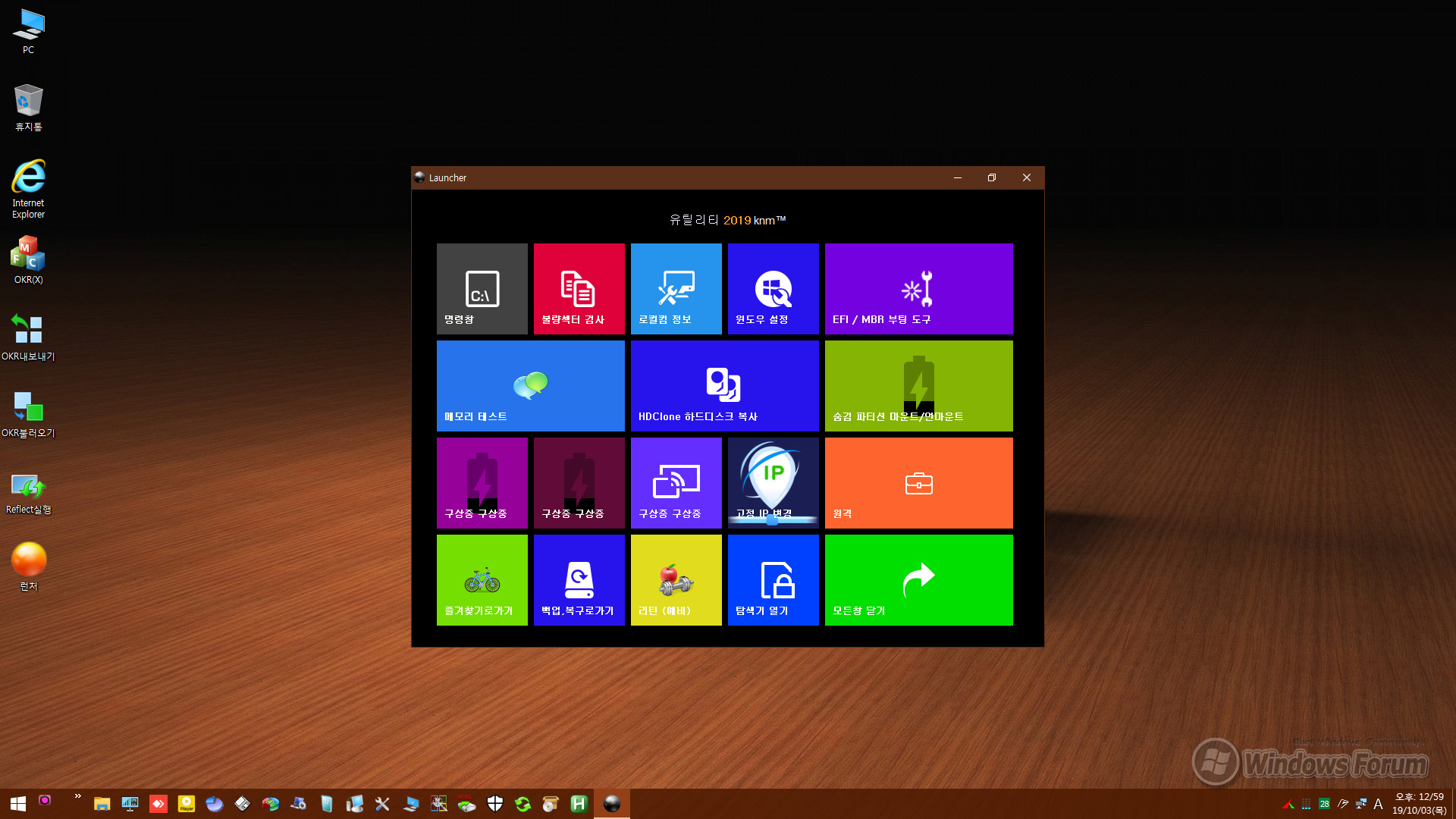Click the pen tray icon

coord(1343,804)
